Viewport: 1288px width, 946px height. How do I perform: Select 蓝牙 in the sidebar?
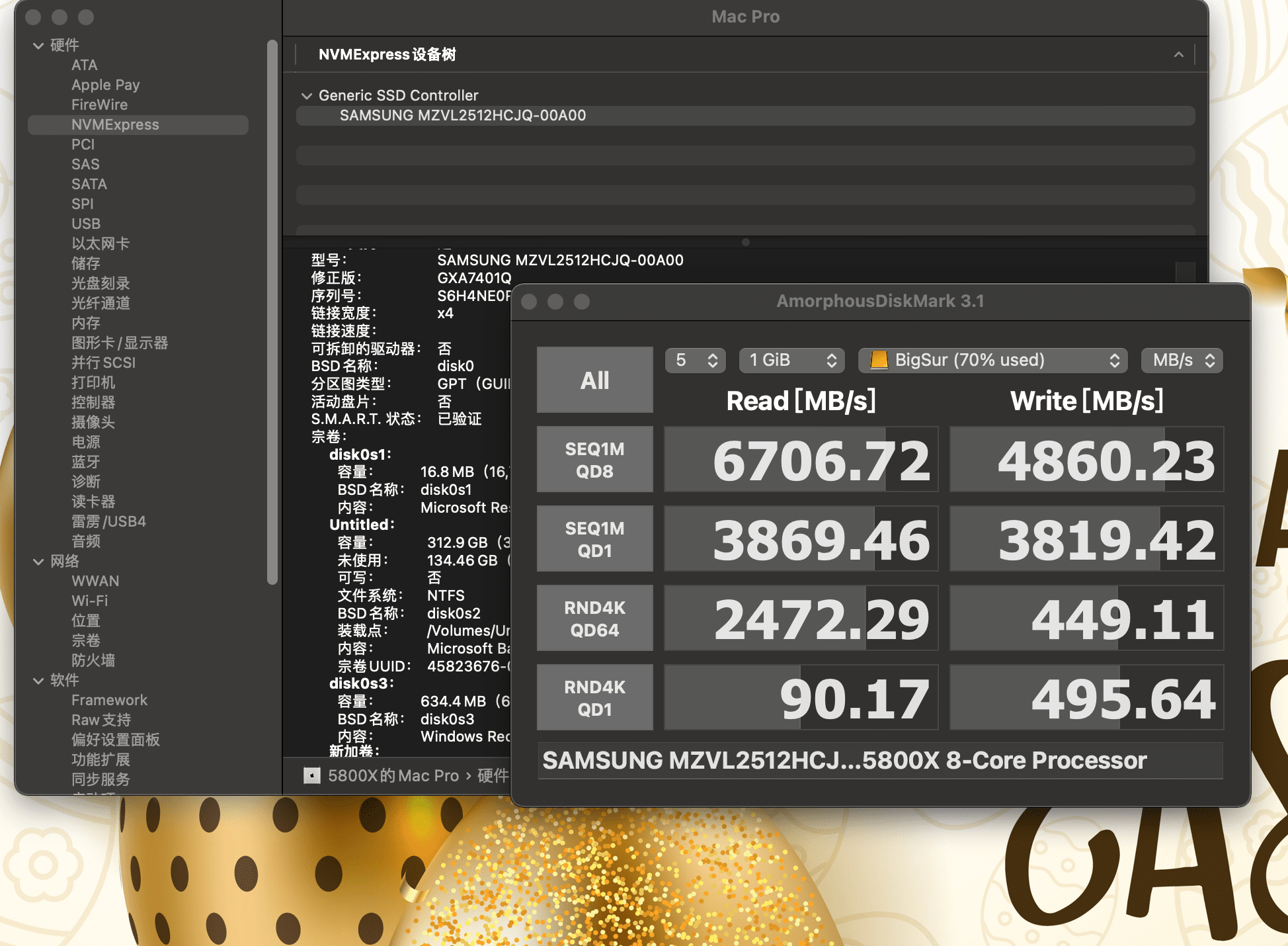(86, 462)
